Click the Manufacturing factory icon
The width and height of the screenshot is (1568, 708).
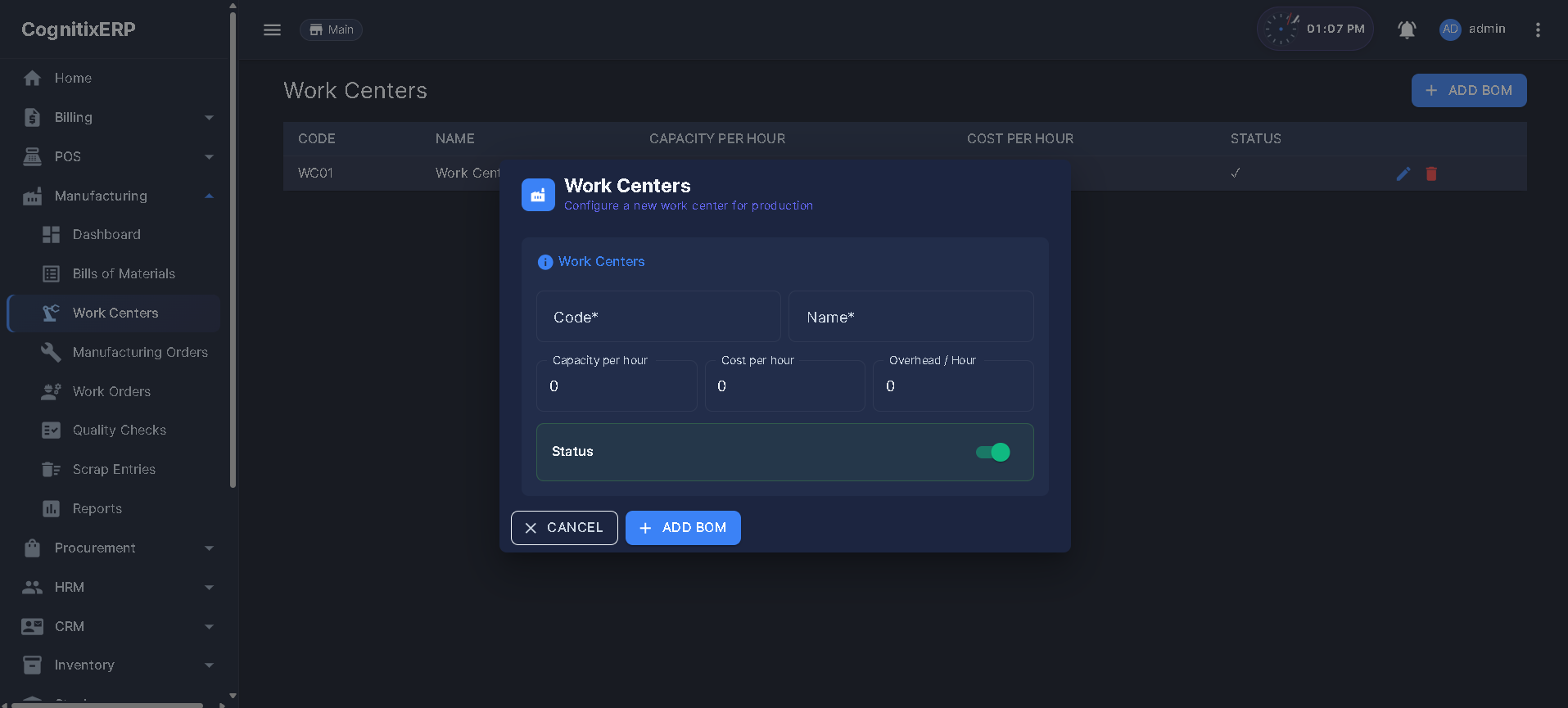click(33, 196)
